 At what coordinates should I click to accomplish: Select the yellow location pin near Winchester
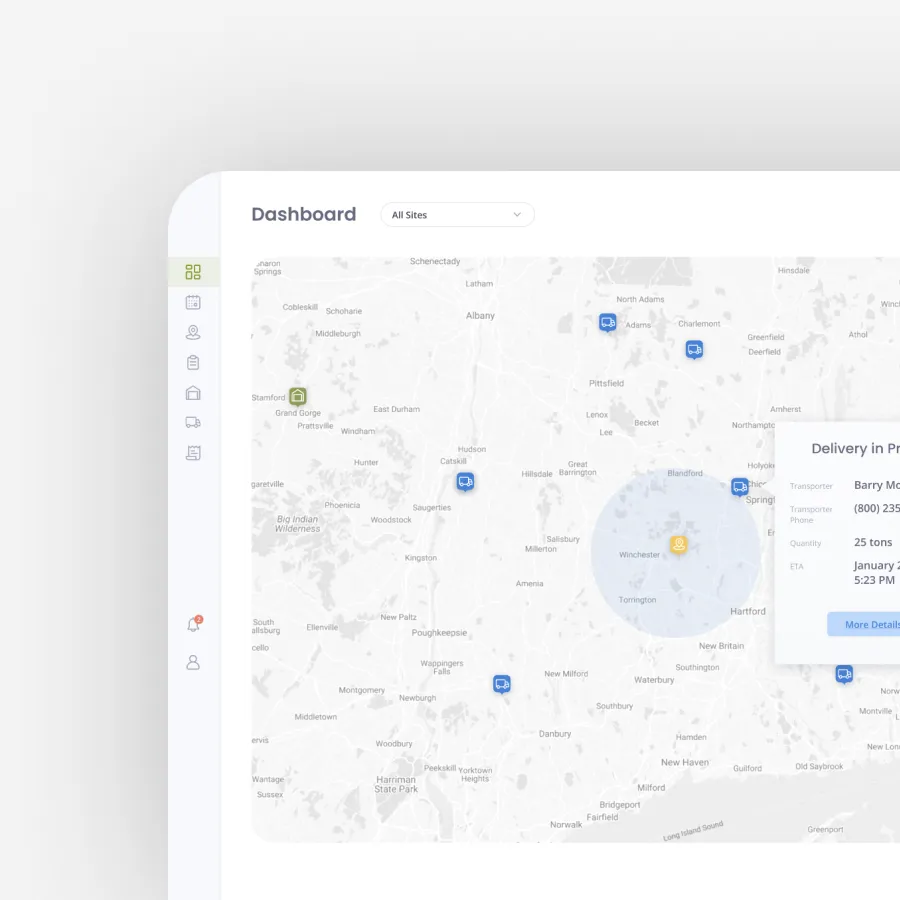point(678,545)
